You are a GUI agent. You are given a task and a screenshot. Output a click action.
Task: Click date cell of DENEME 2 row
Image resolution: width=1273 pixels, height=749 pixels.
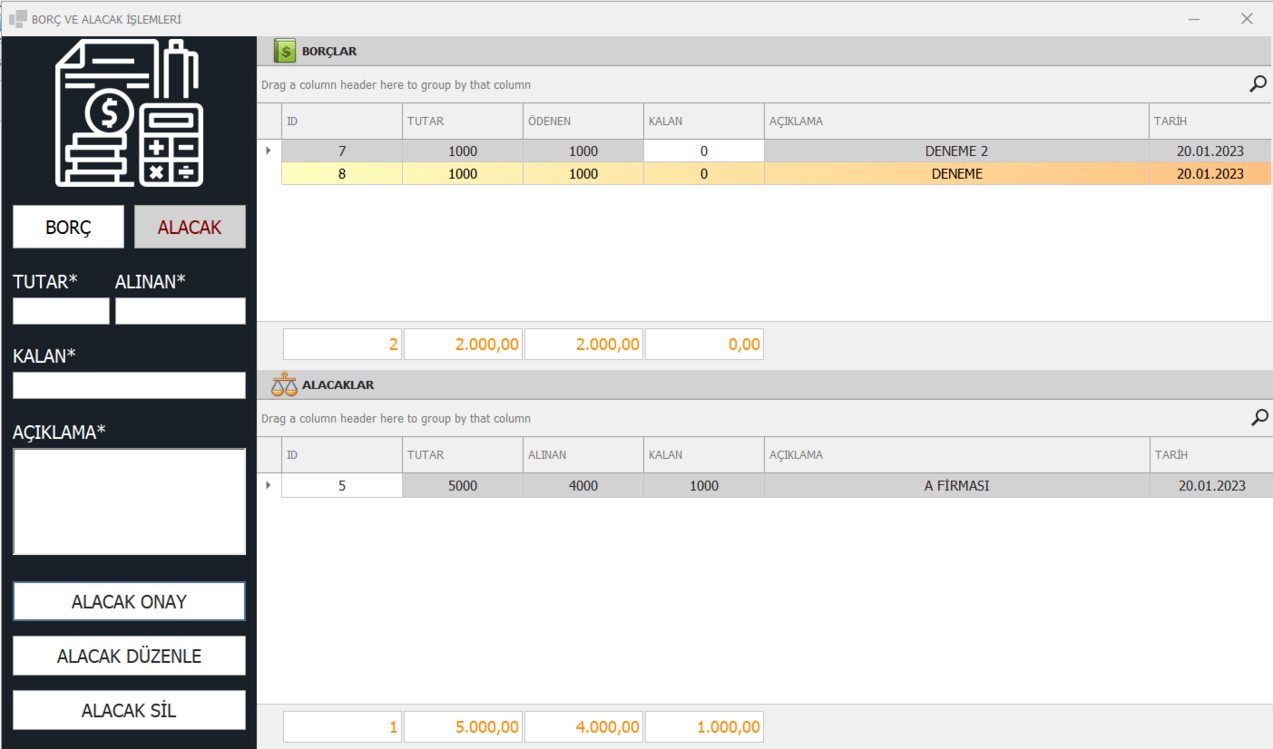click(x=1211, y=151)
